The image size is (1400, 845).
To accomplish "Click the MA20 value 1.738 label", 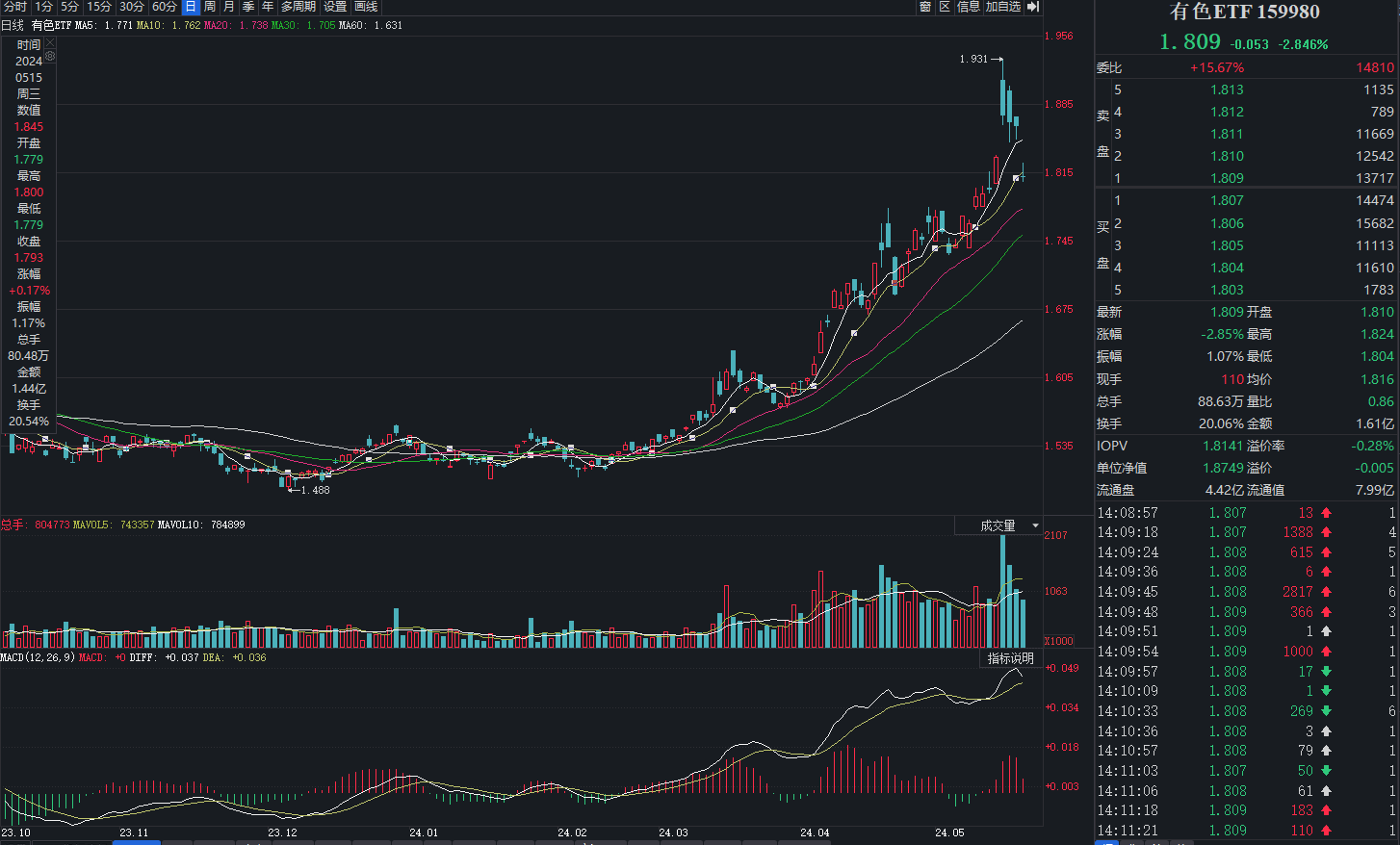I will 236,25.
